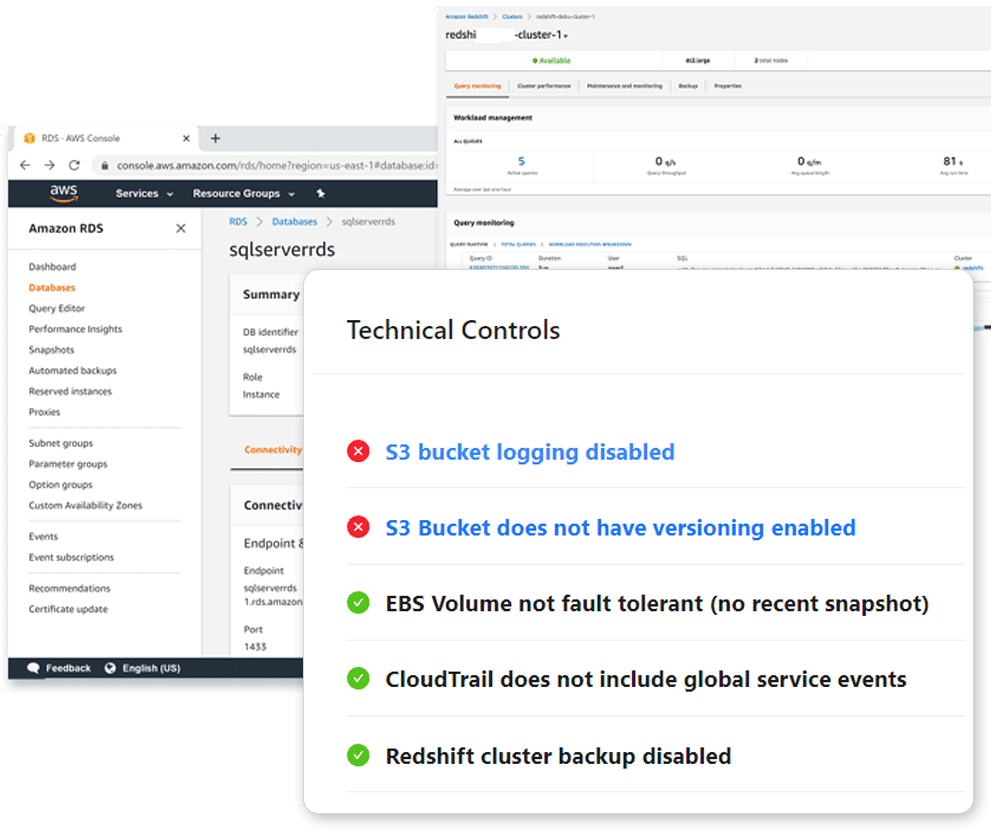The height and width of the screenshot is (837, 991).
Task: Open the Redshift cluster name dropdown arrow
Action: 566,36
